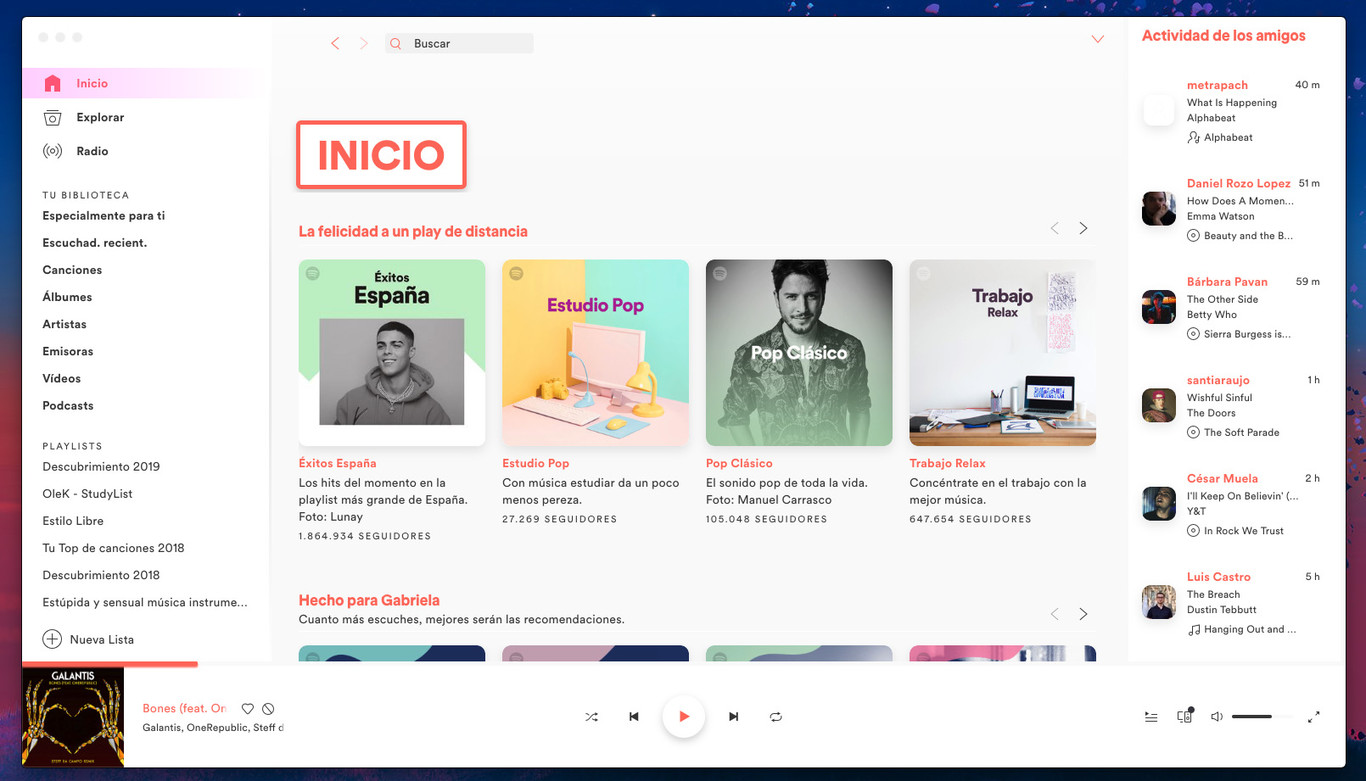Click the Galantis album artwork
This screenshot has width=1366, height=781.
(73, 717)
